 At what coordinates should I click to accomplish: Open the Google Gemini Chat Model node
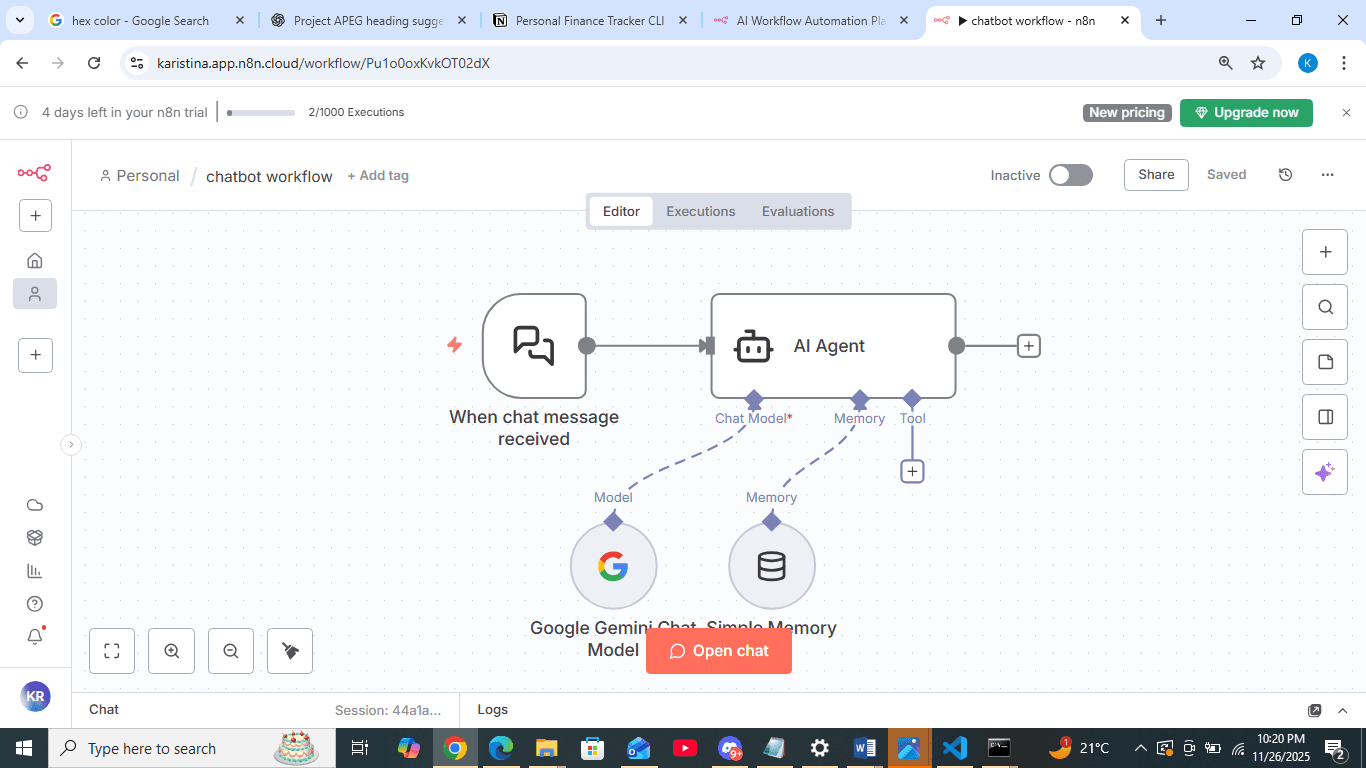[613, 565]
